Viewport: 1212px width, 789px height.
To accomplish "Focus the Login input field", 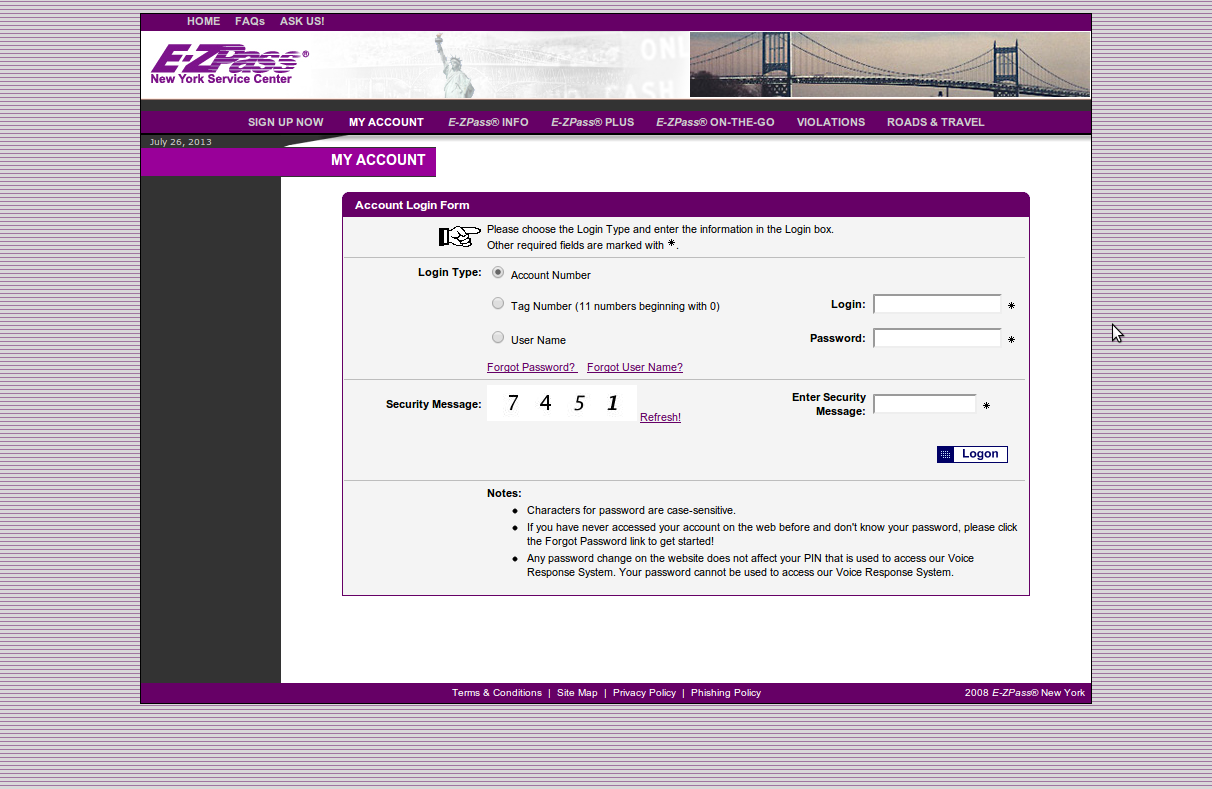I will pos(937,304).
